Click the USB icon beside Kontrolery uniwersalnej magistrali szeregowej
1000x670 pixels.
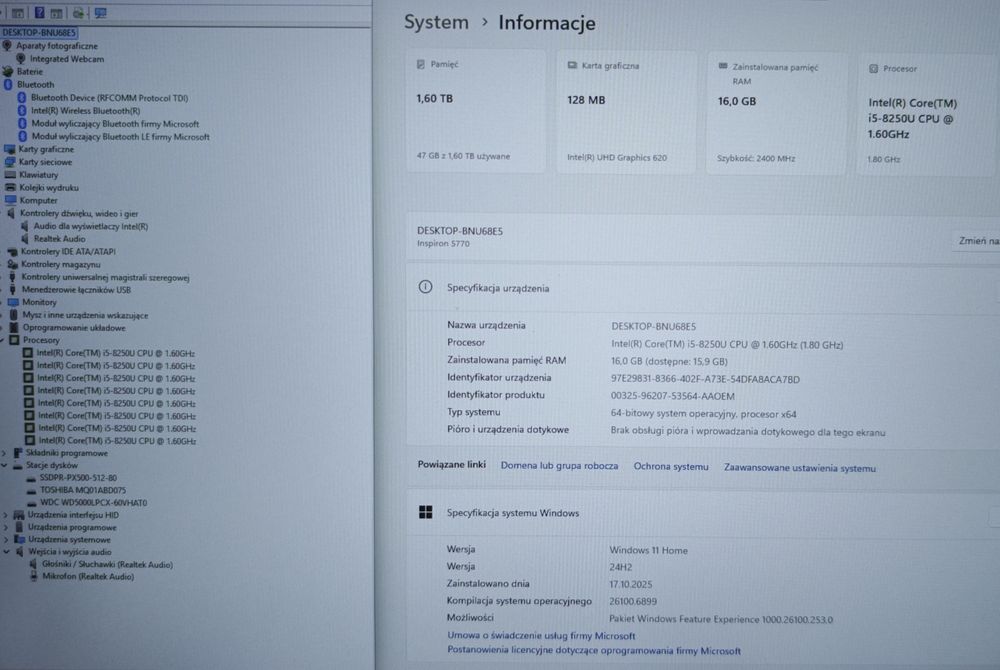pos(12,277)
